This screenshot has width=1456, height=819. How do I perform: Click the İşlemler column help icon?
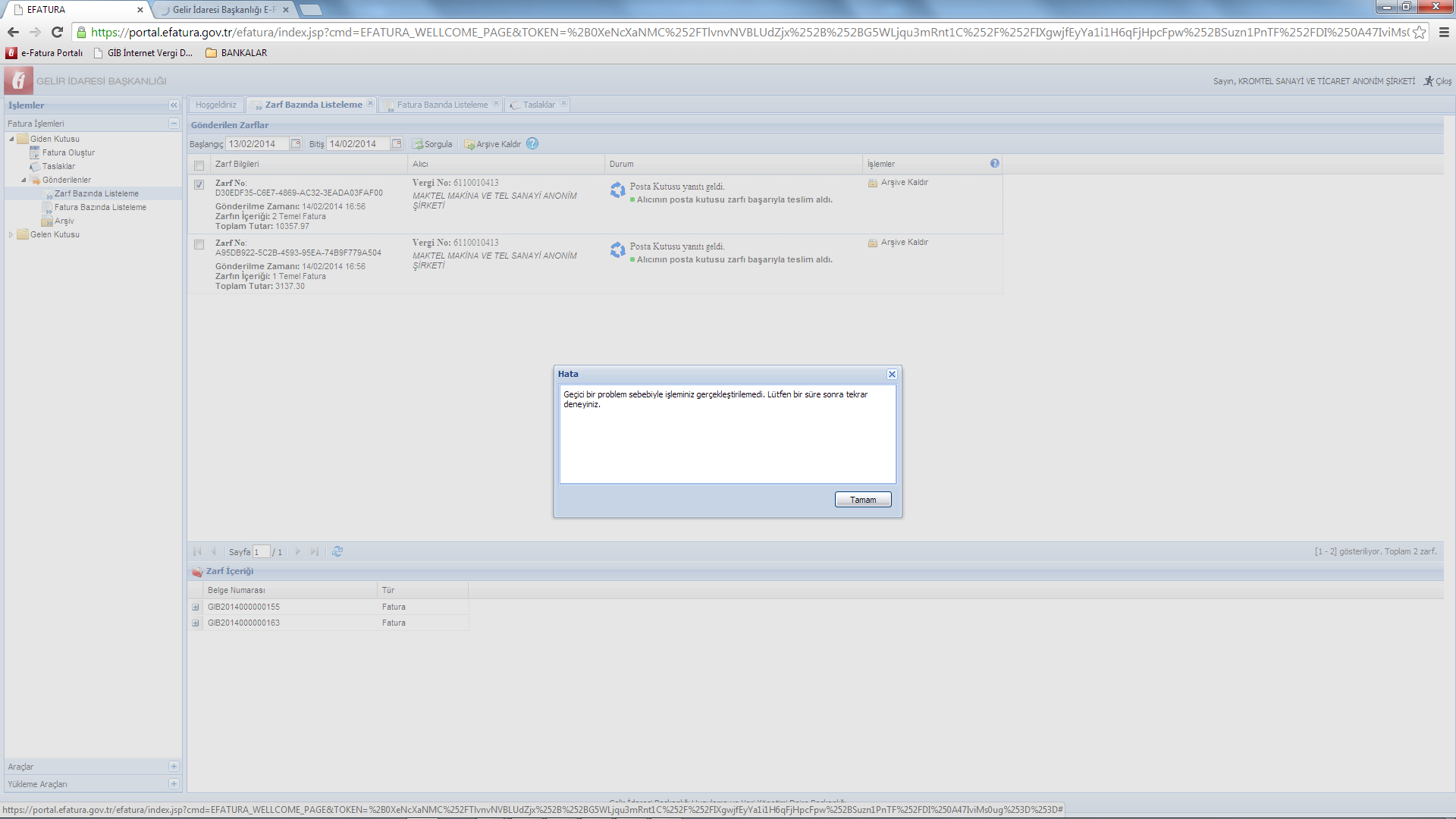tap(994, 163)
